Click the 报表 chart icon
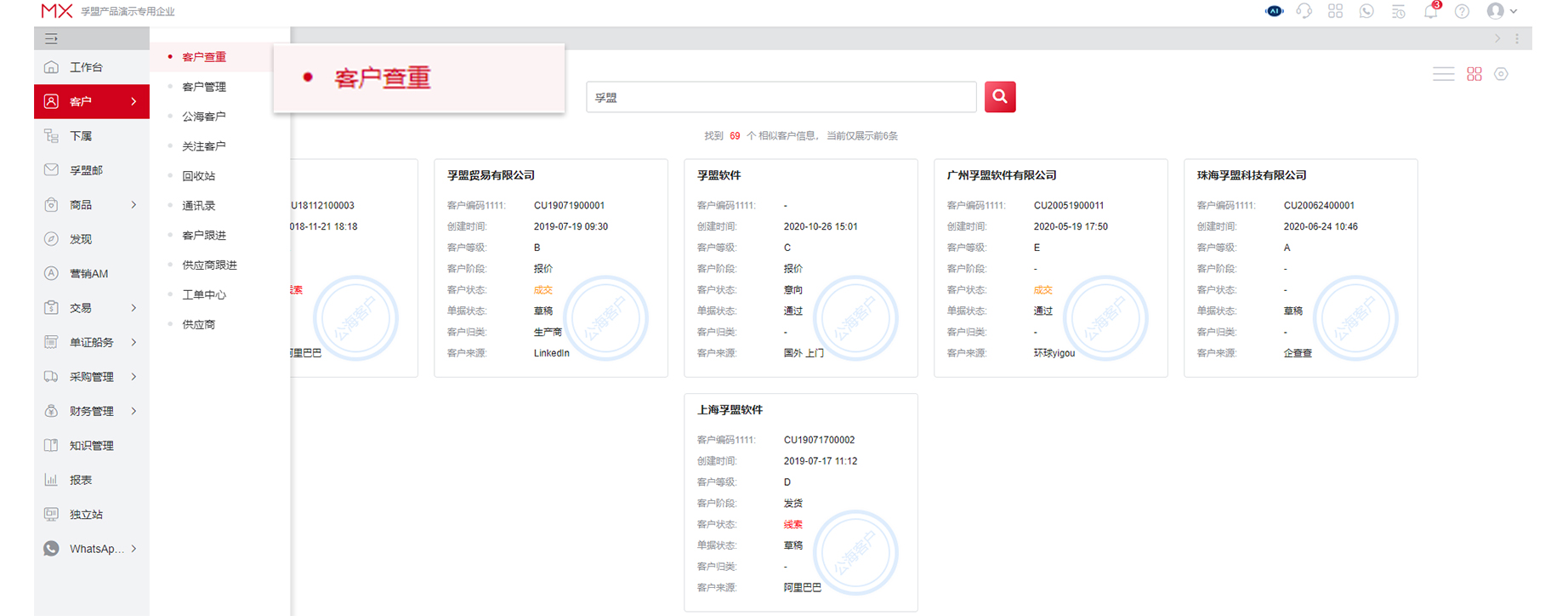1568x616 pixels. tap(51, 480)
